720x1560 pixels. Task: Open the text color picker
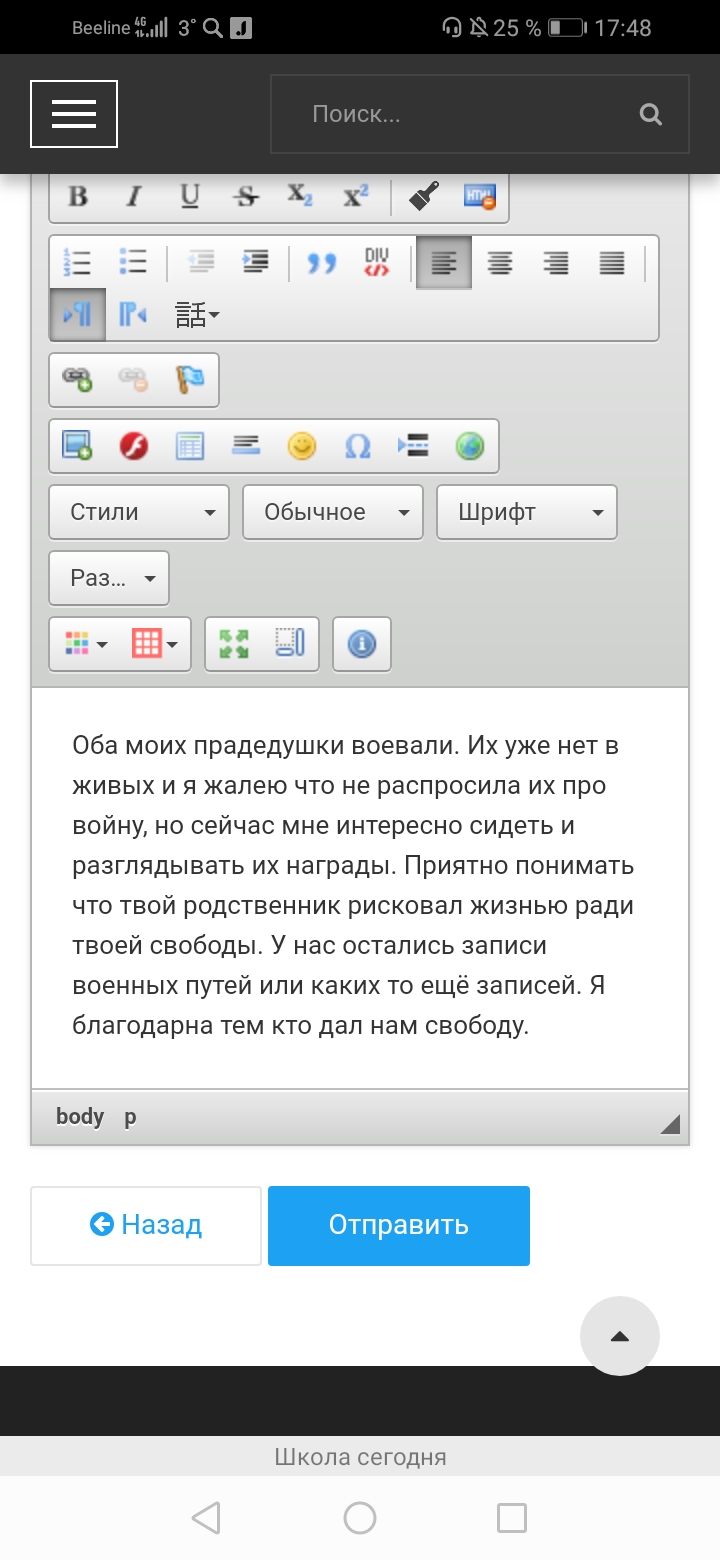87,644
